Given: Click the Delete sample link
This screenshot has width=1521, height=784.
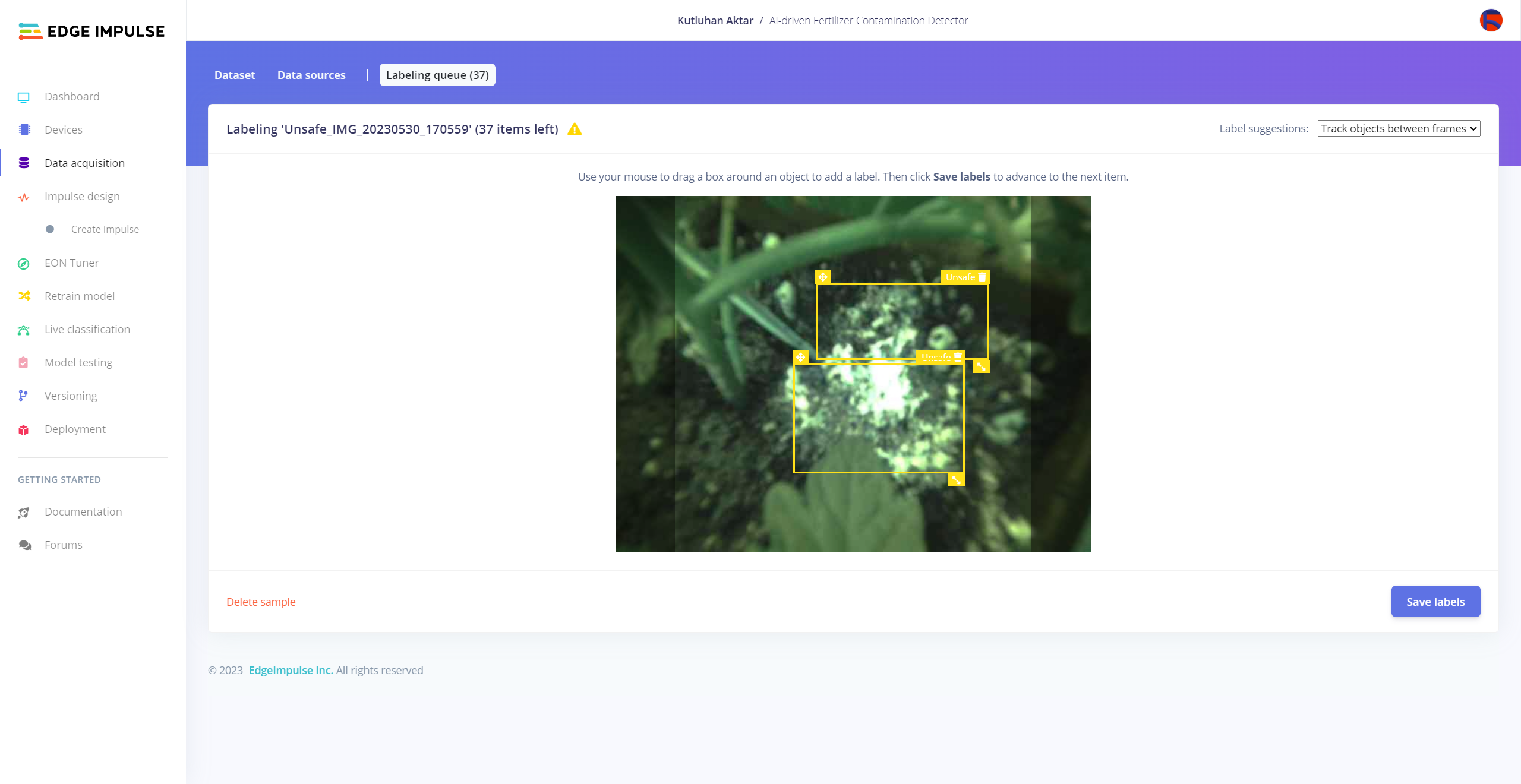Looking at the screenshot, I should pos(261,602).
